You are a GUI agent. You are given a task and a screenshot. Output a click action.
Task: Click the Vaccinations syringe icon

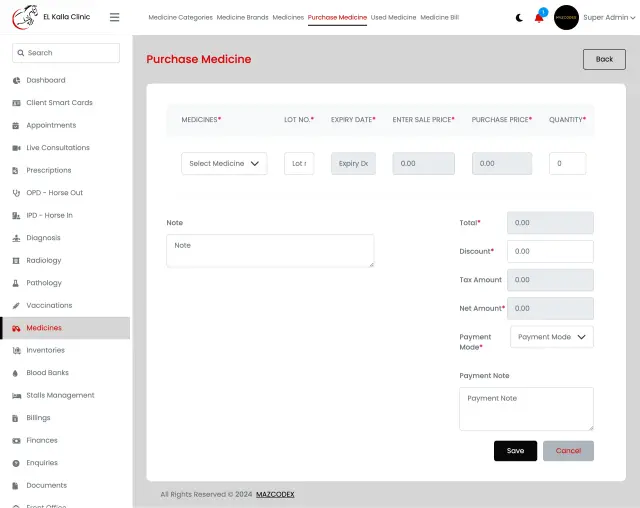tap(16, 305)
